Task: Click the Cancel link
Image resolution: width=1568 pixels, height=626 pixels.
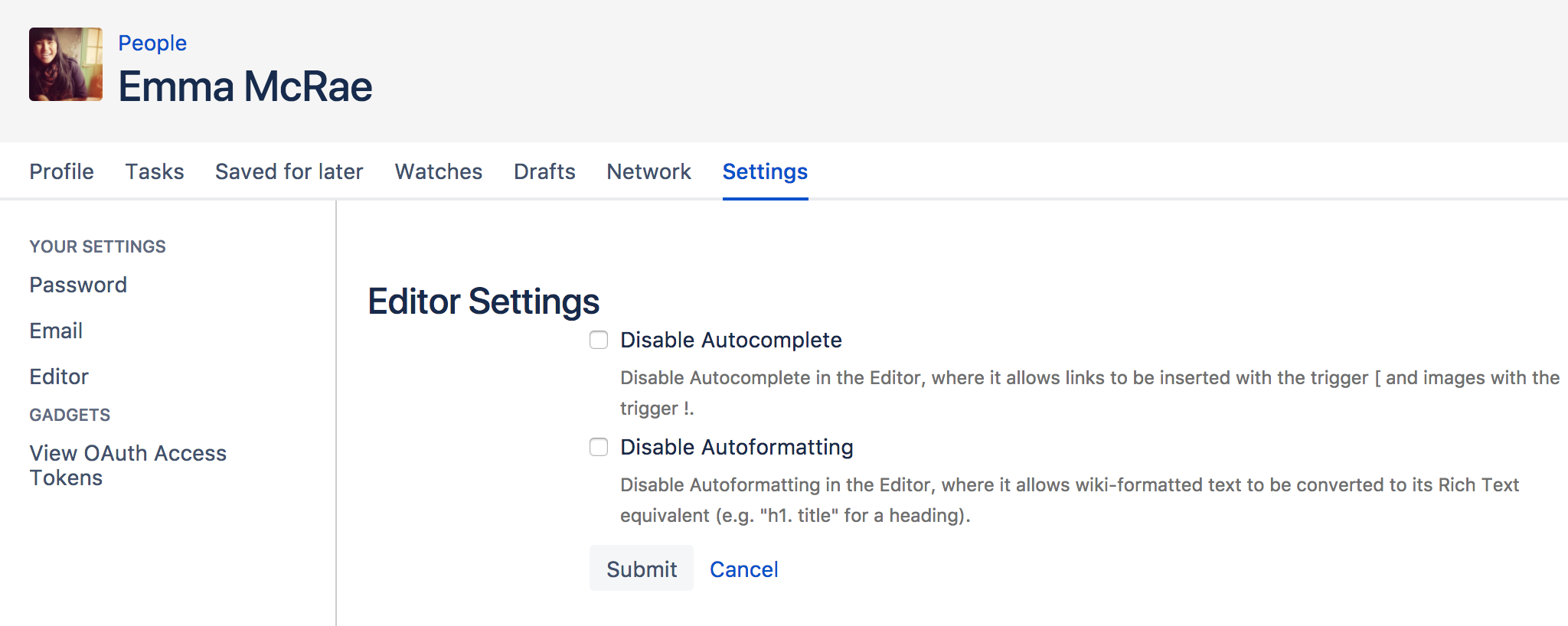Action: tap(743, 569)
